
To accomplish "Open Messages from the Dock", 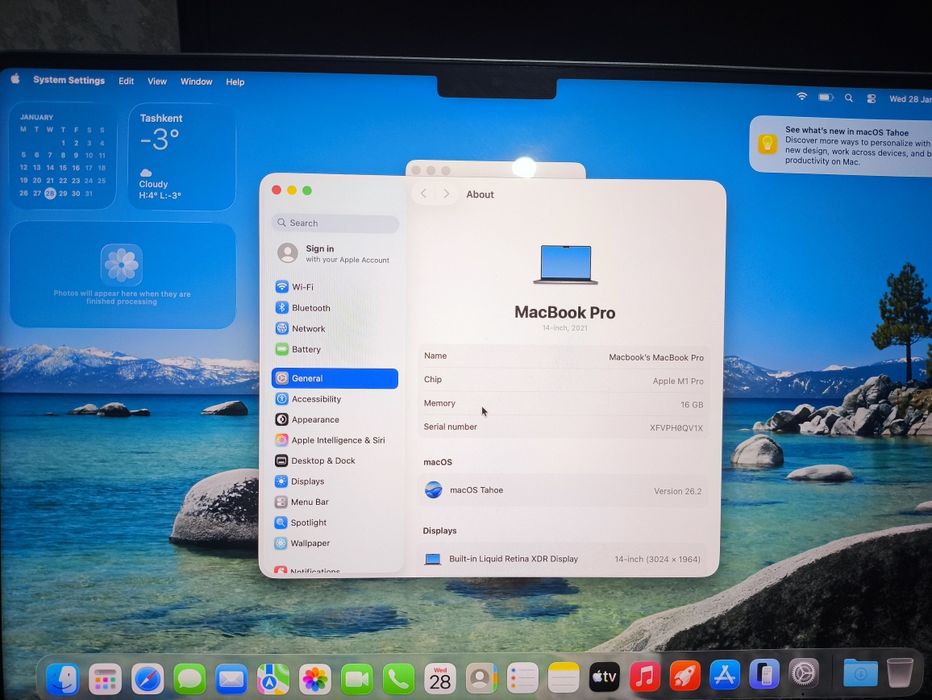I will (x=190, y=679).
